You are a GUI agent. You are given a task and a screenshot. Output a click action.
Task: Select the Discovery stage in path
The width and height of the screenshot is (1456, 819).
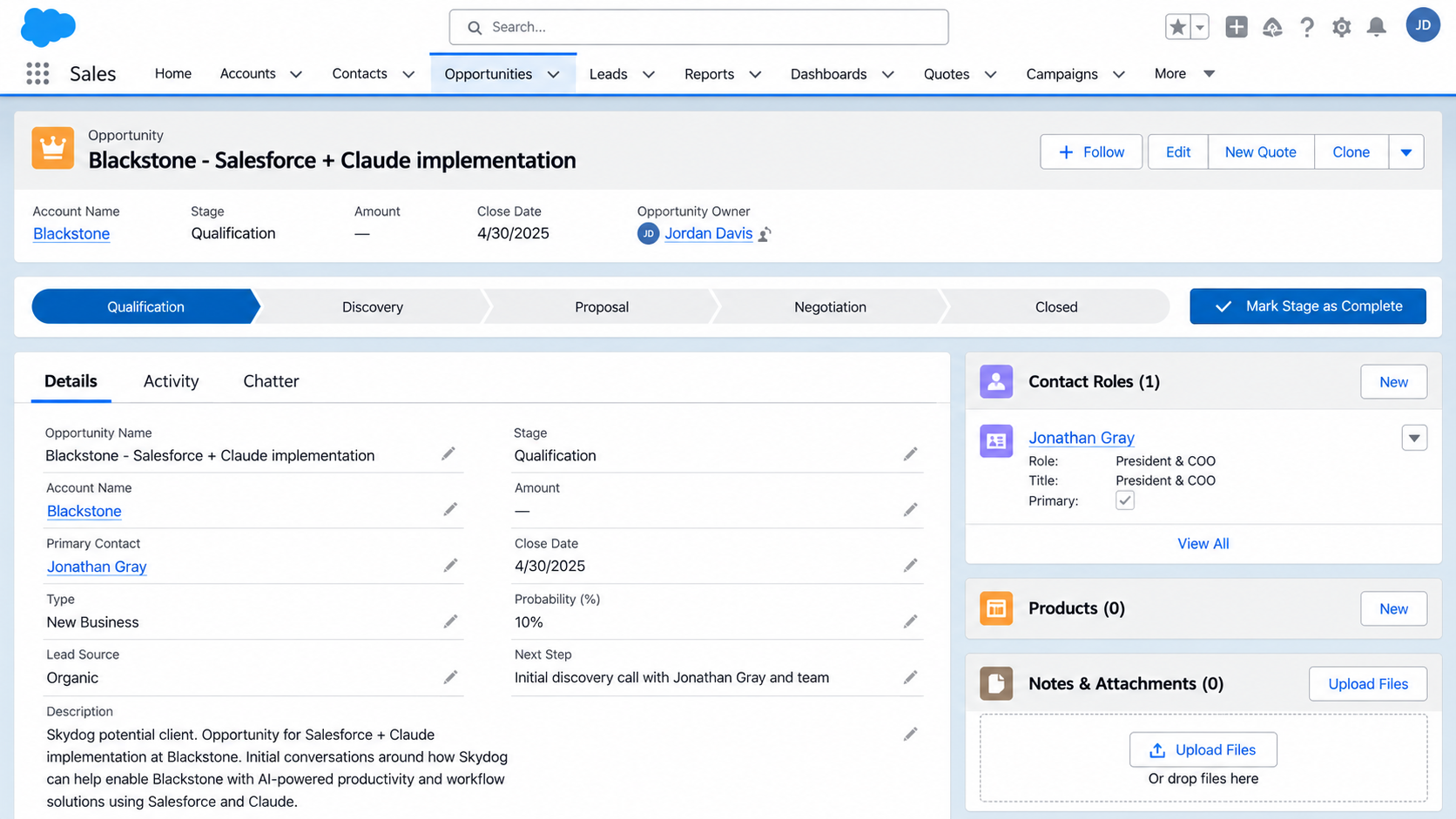coord(373,306)
